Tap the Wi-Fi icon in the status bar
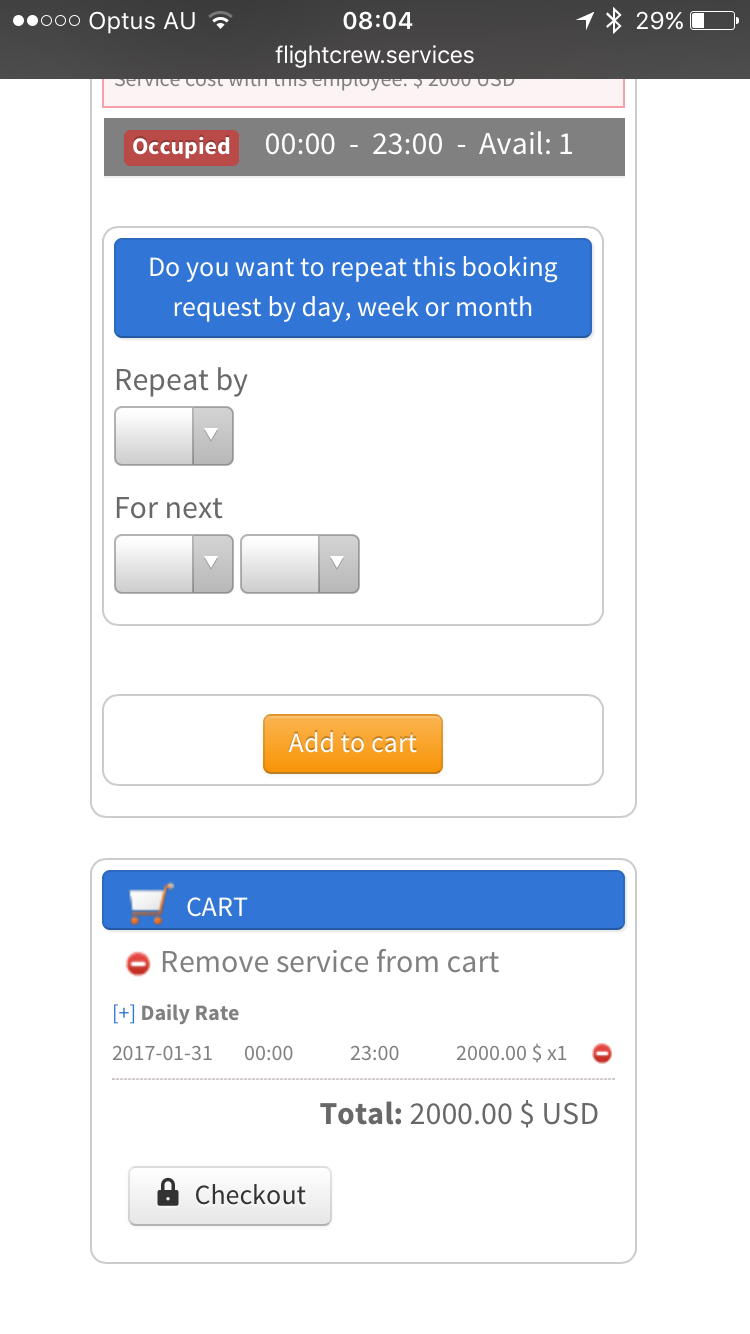This screenshot has height=1334, width=750. point(221,20)
